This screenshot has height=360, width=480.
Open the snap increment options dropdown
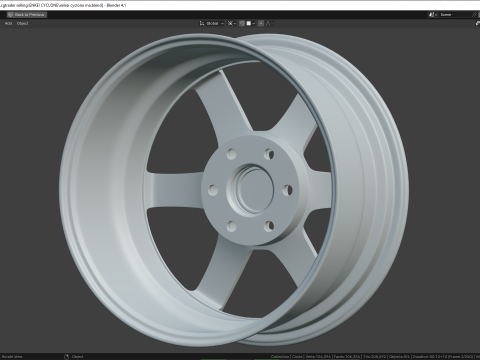251,23
